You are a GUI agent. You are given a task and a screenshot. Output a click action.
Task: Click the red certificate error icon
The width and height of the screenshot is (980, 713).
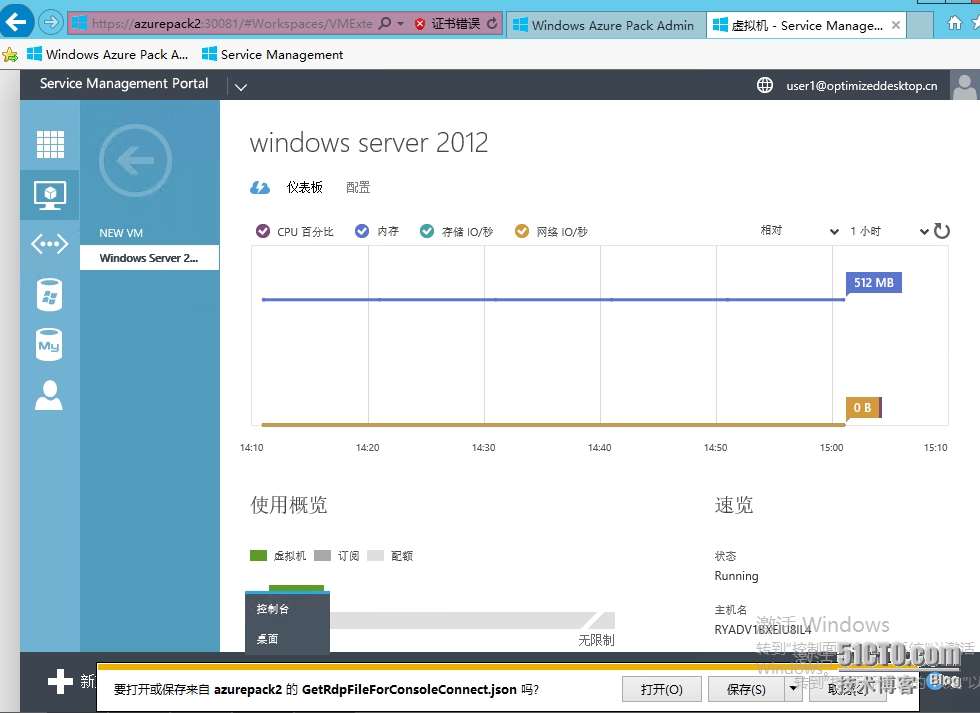[x=420, y=24]
